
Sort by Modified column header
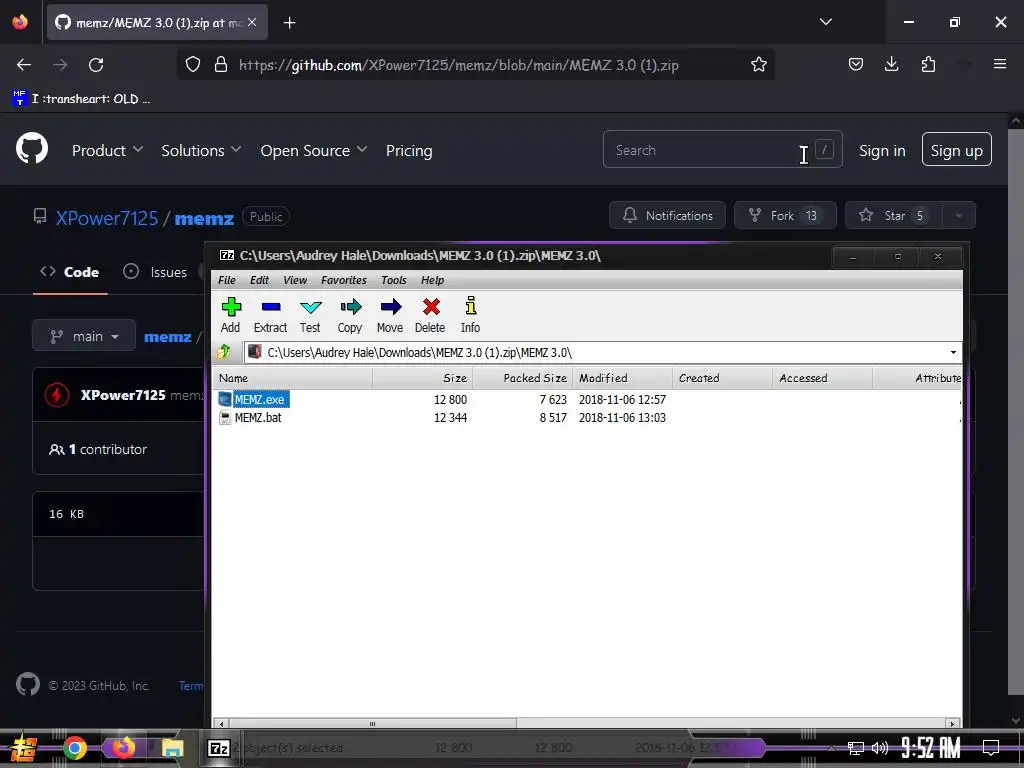622,378
